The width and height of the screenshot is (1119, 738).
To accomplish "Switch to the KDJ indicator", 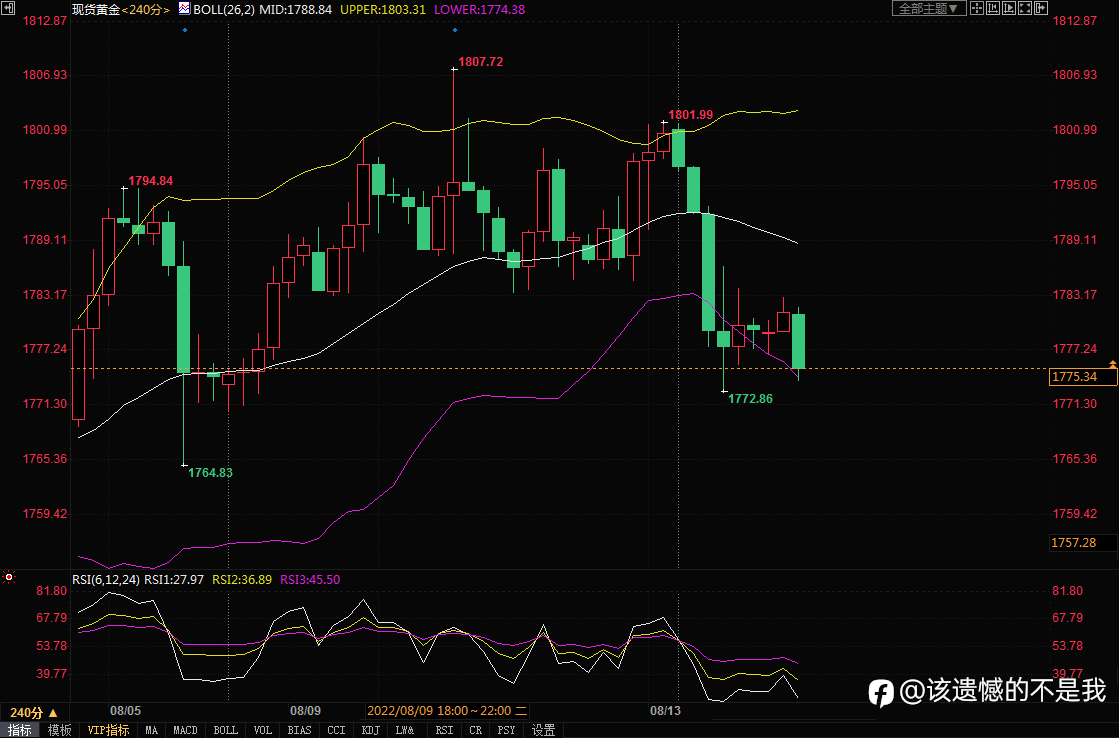I will point(370,730).
